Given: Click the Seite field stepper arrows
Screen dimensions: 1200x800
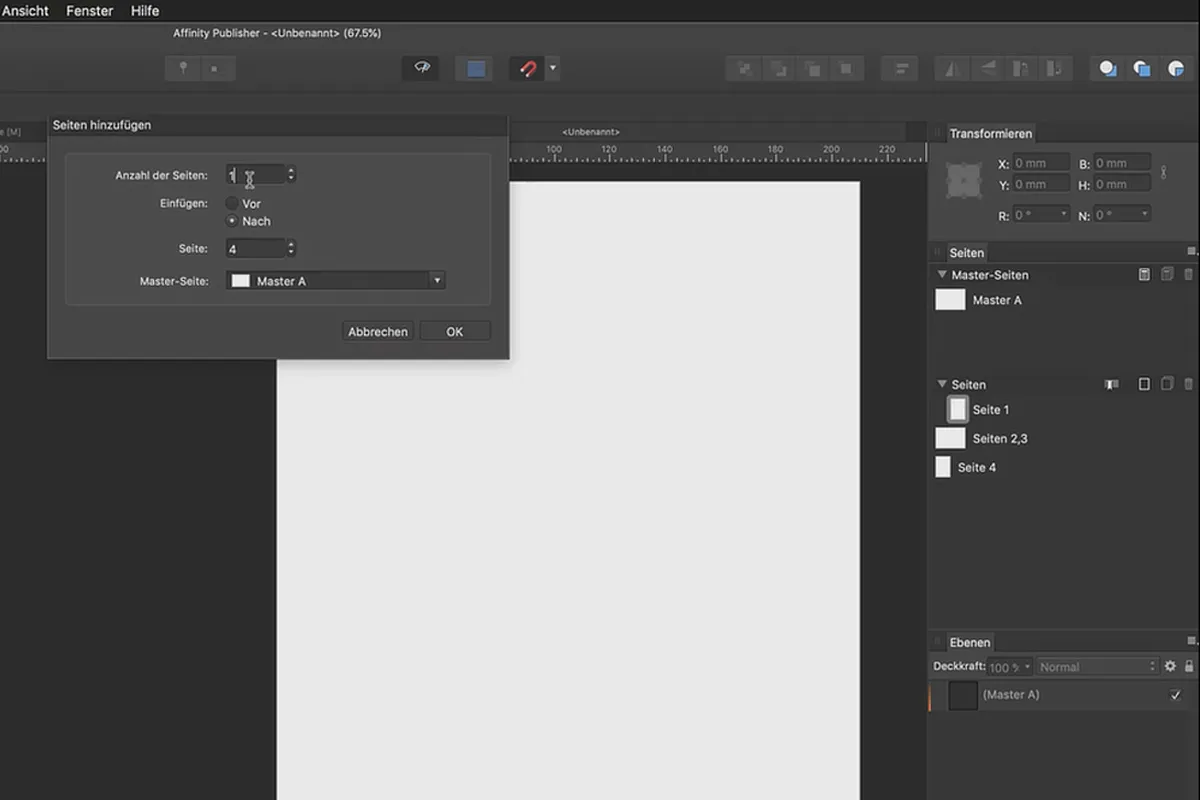Looking at the screenshot, I should pos(291,248).
